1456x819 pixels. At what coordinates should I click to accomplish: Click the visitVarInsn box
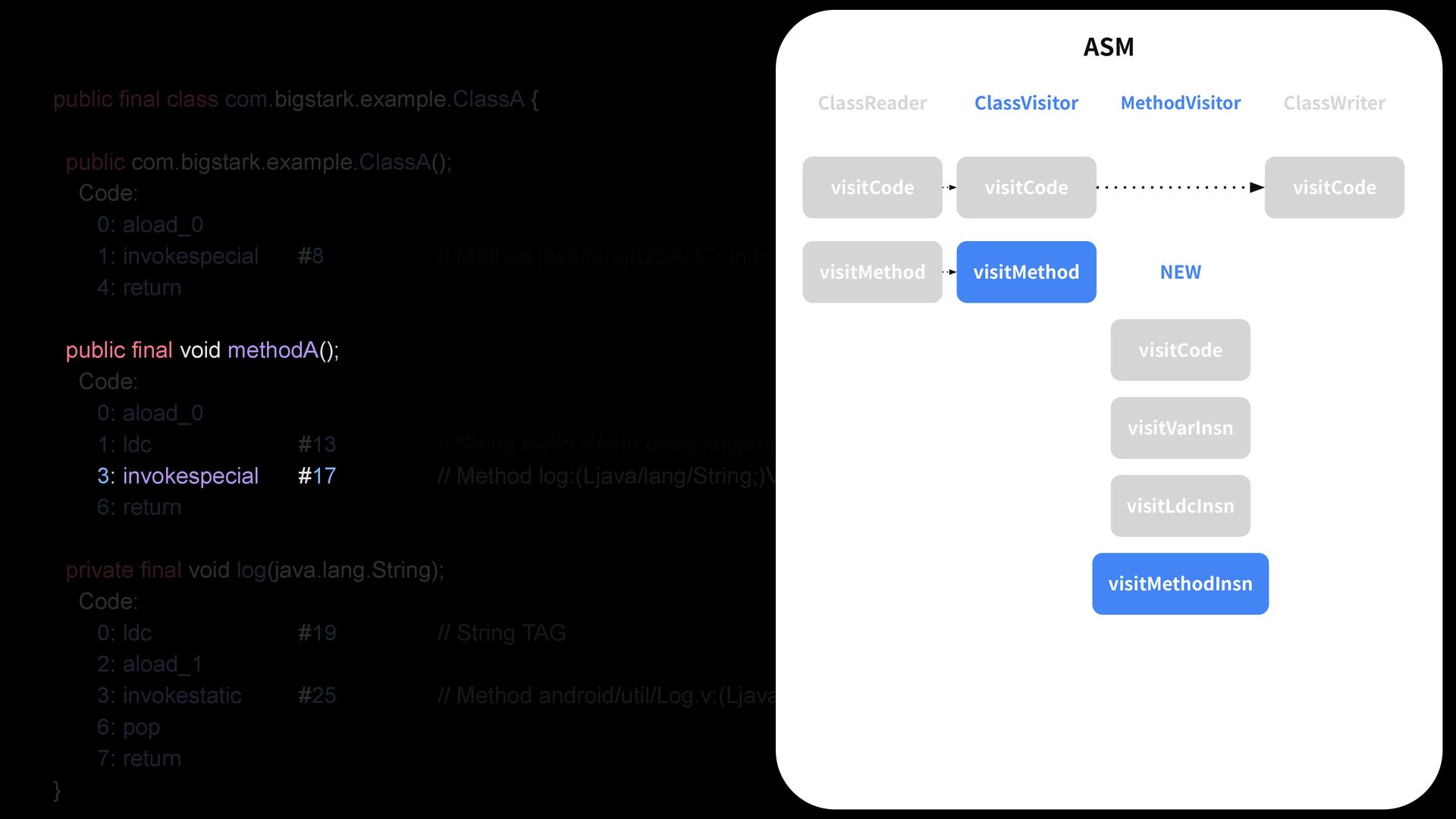click(1180, 428)
